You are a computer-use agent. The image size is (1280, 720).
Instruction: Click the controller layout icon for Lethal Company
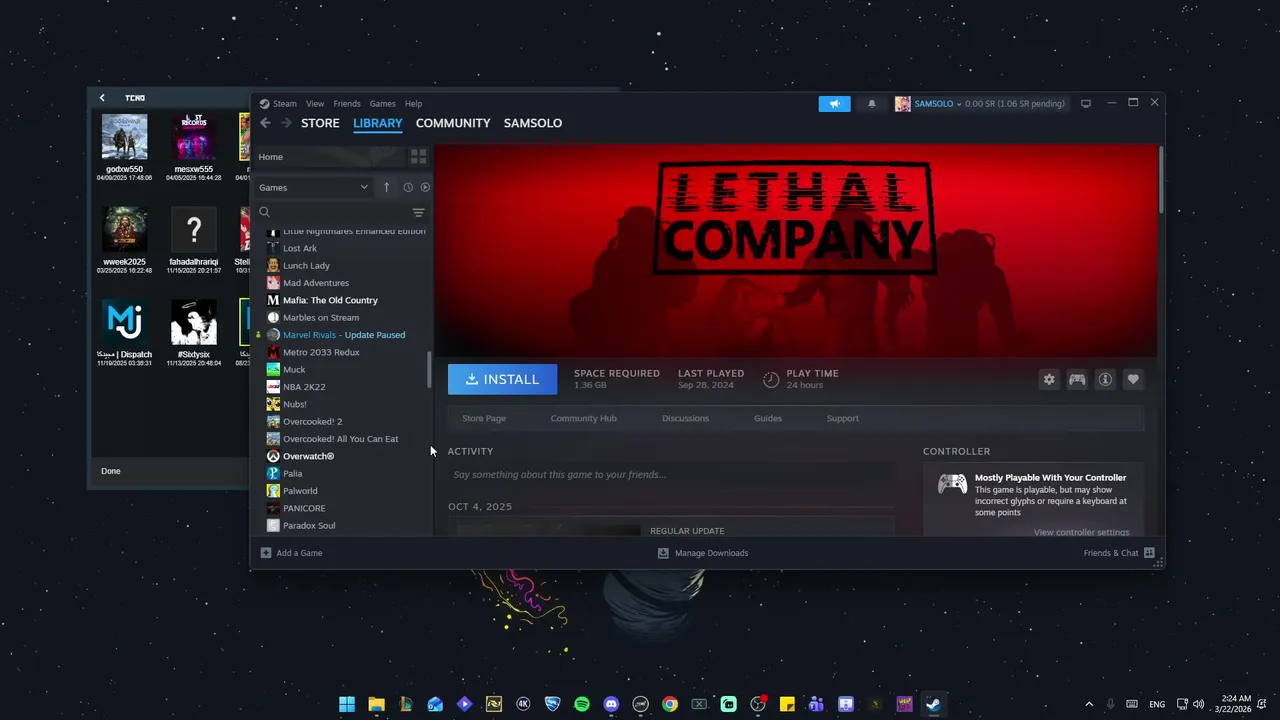click(x=1077, y=379)
